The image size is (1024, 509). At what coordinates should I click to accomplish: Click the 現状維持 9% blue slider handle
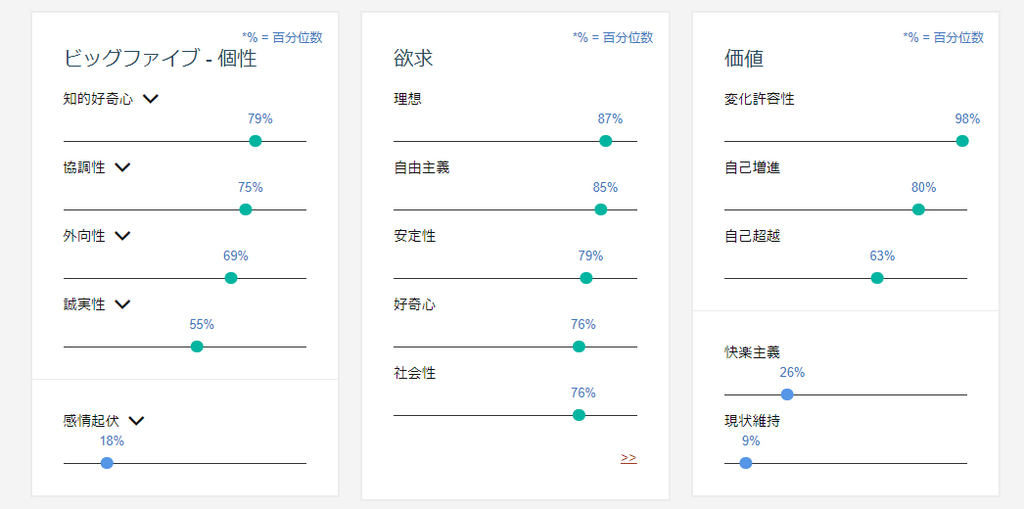coord(746,463)
